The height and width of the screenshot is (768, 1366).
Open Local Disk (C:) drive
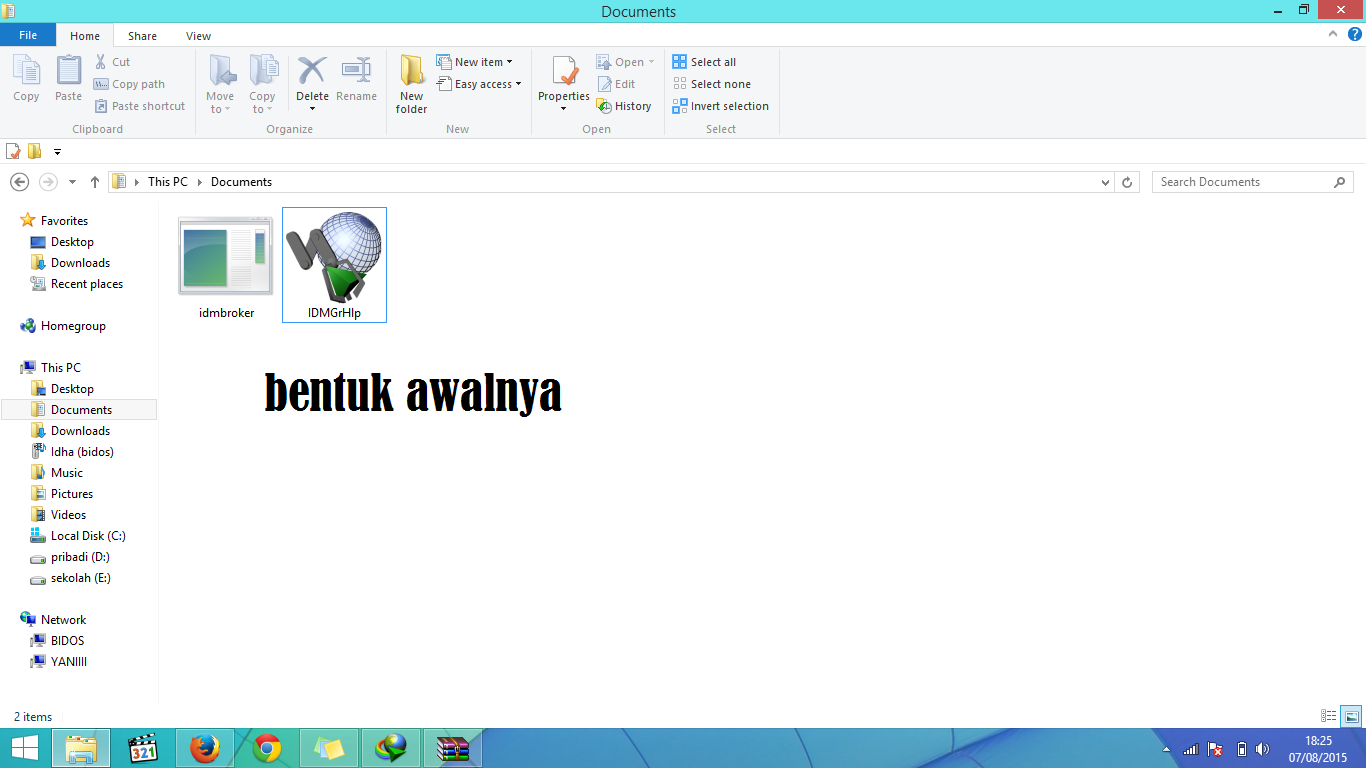(88, 536)
